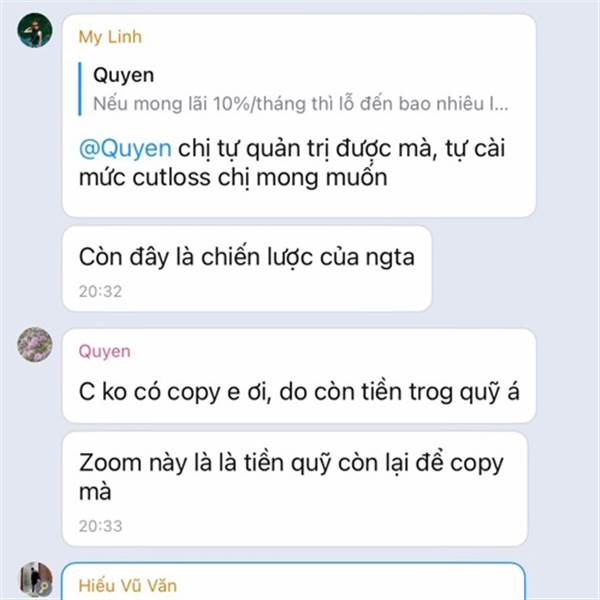The image size is (600, 600).
Task: Select message "Còn đây là chiến lược của ngta"
Action: pos(247,269)
